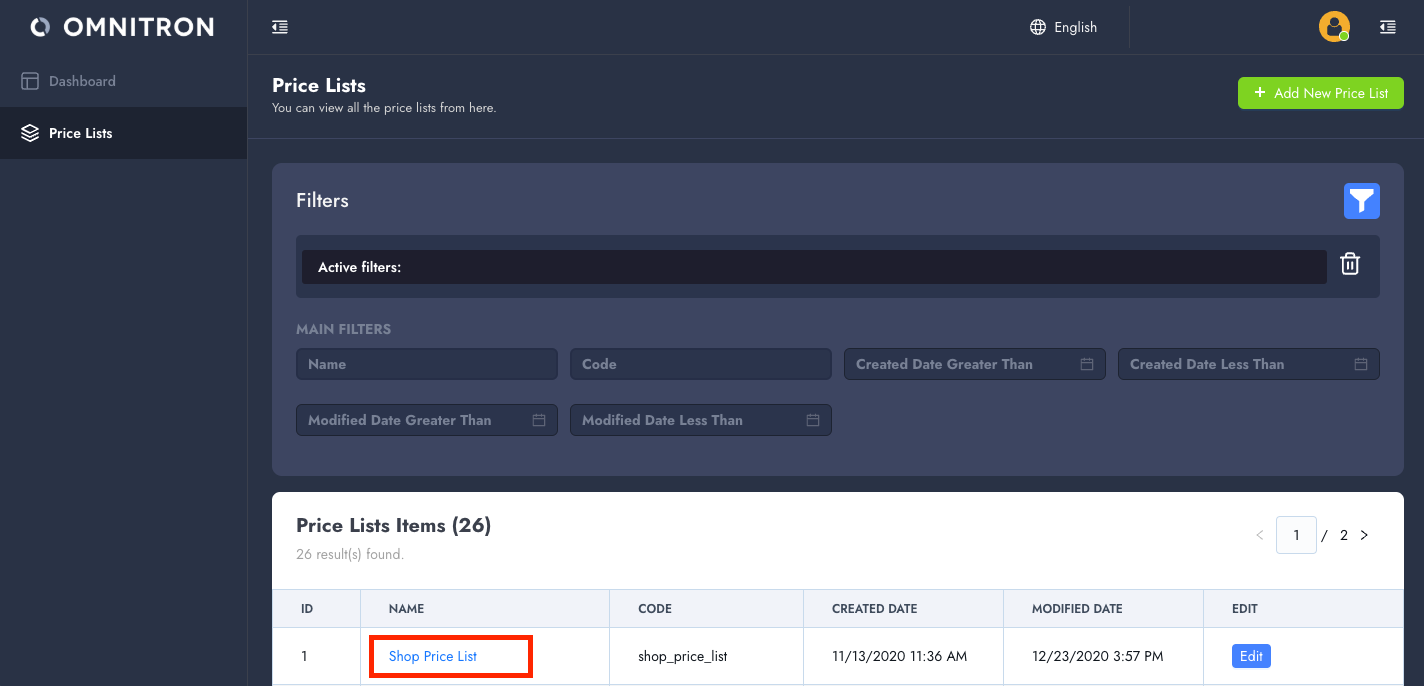Click the Omnitron logo icon
1424x686 pixels.
[x=40, y=27]
